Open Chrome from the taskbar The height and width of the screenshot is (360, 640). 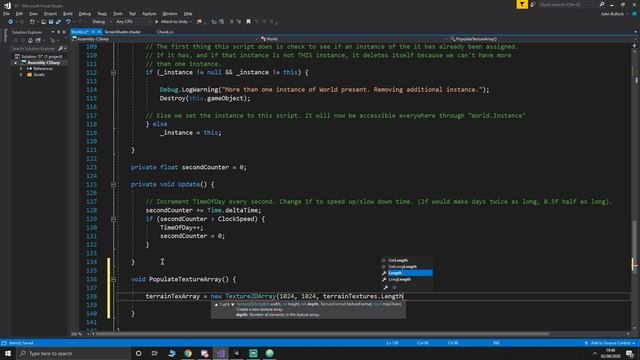188,353
